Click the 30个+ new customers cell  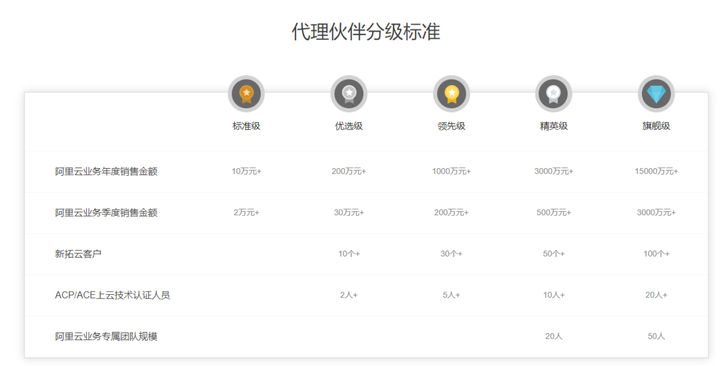tap(451, 254)
